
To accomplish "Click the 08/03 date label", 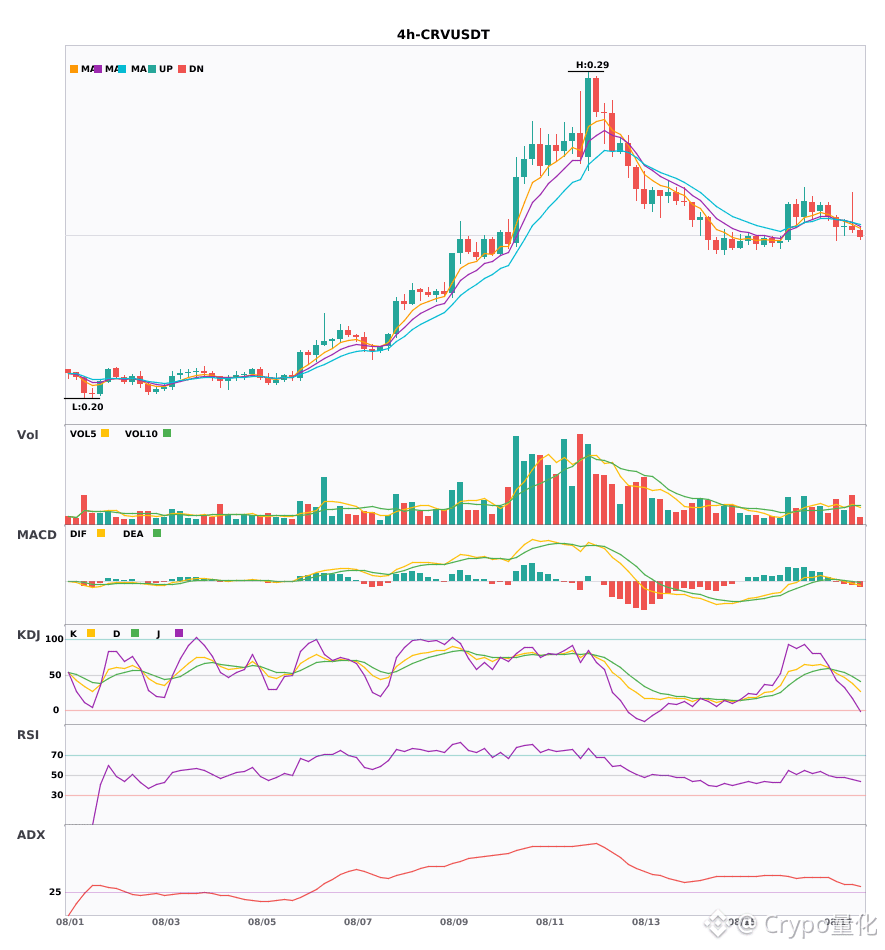I will [165, 922].
